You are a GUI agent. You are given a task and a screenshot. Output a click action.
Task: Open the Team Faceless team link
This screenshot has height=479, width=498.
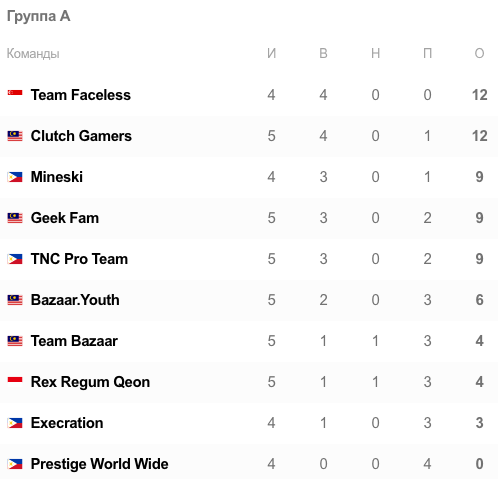[x=81, y=95]
